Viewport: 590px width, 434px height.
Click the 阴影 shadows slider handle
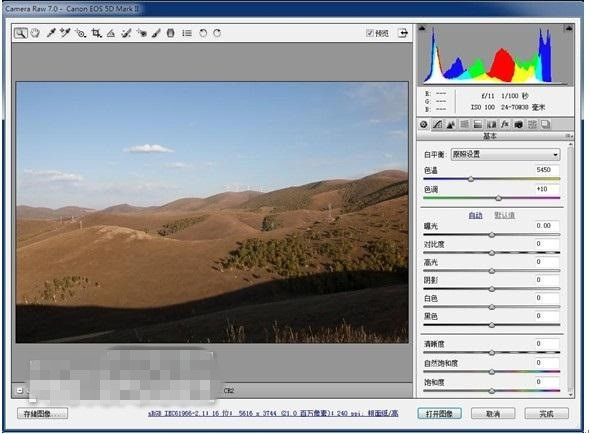492,289
